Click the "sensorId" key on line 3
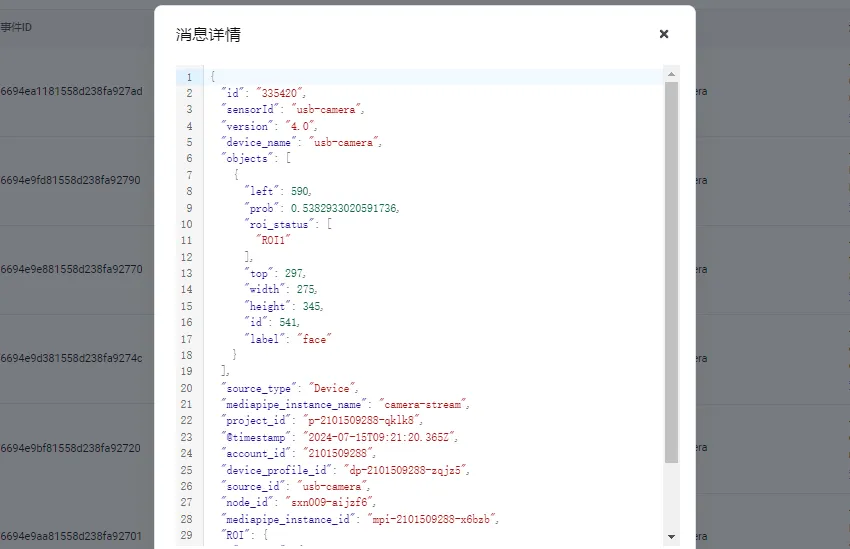850x549 pixels. [x=249, y=109]
